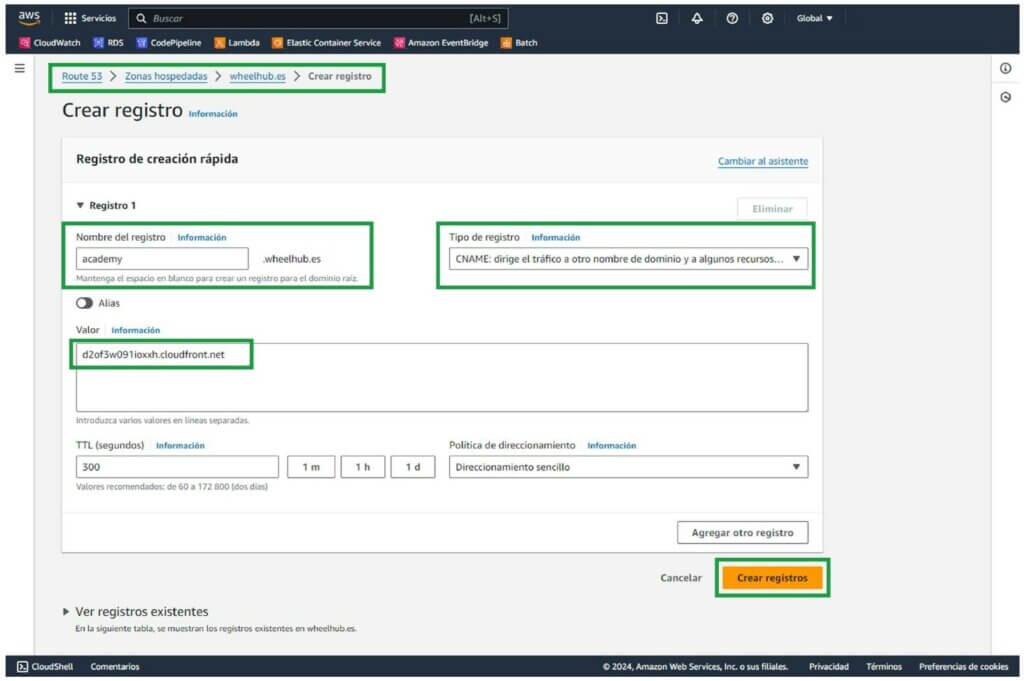Open the Global region menu

click(814, 18)
